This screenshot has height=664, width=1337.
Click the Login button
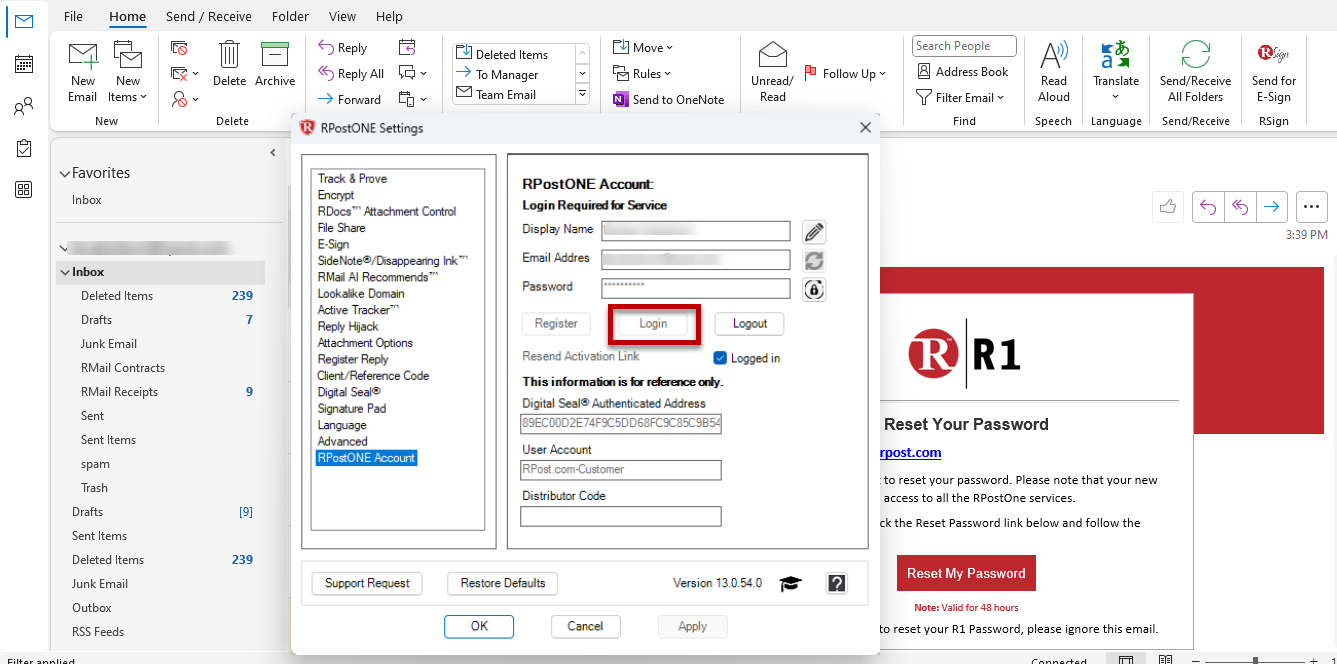[x=653, y=324]
